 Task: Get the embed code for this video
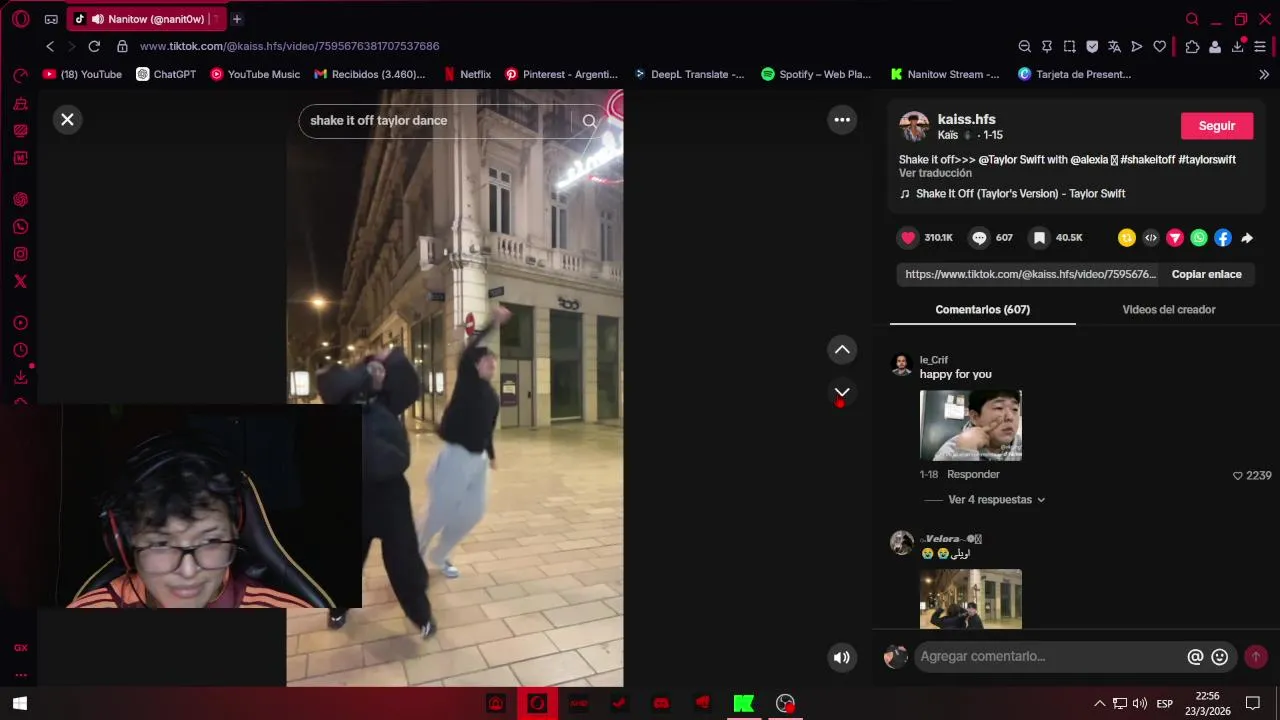click(1151, 238)
